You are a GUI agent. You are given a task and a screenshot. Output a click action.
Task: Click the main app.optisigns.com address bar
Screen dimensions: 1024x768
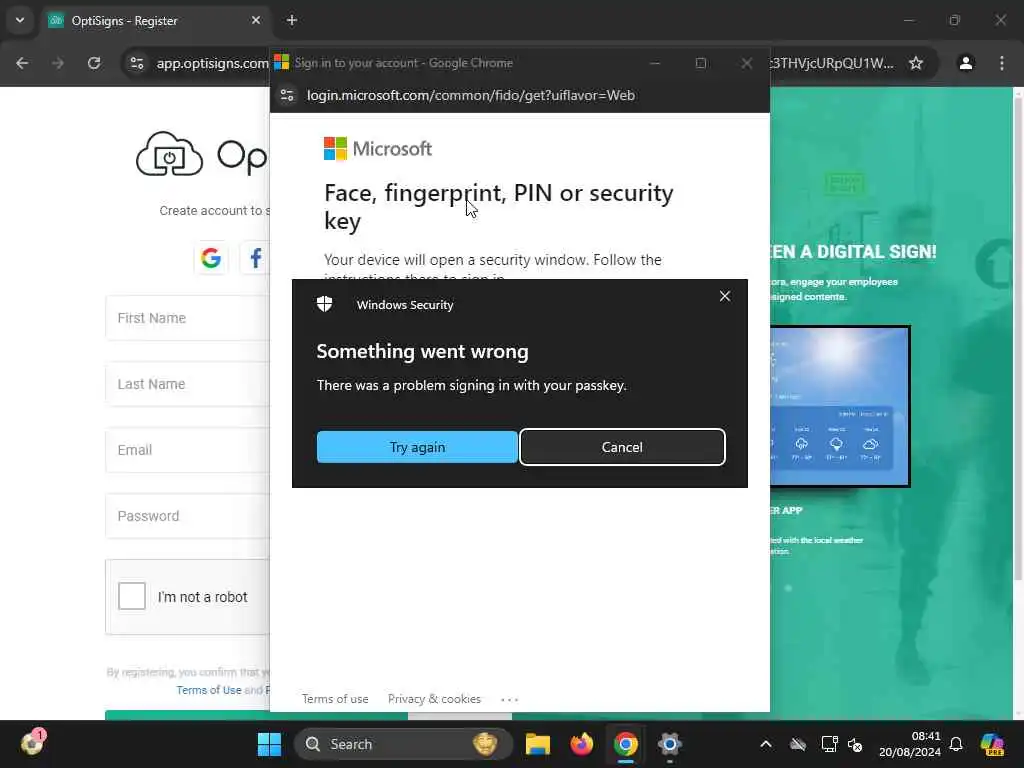coord(212,63)
